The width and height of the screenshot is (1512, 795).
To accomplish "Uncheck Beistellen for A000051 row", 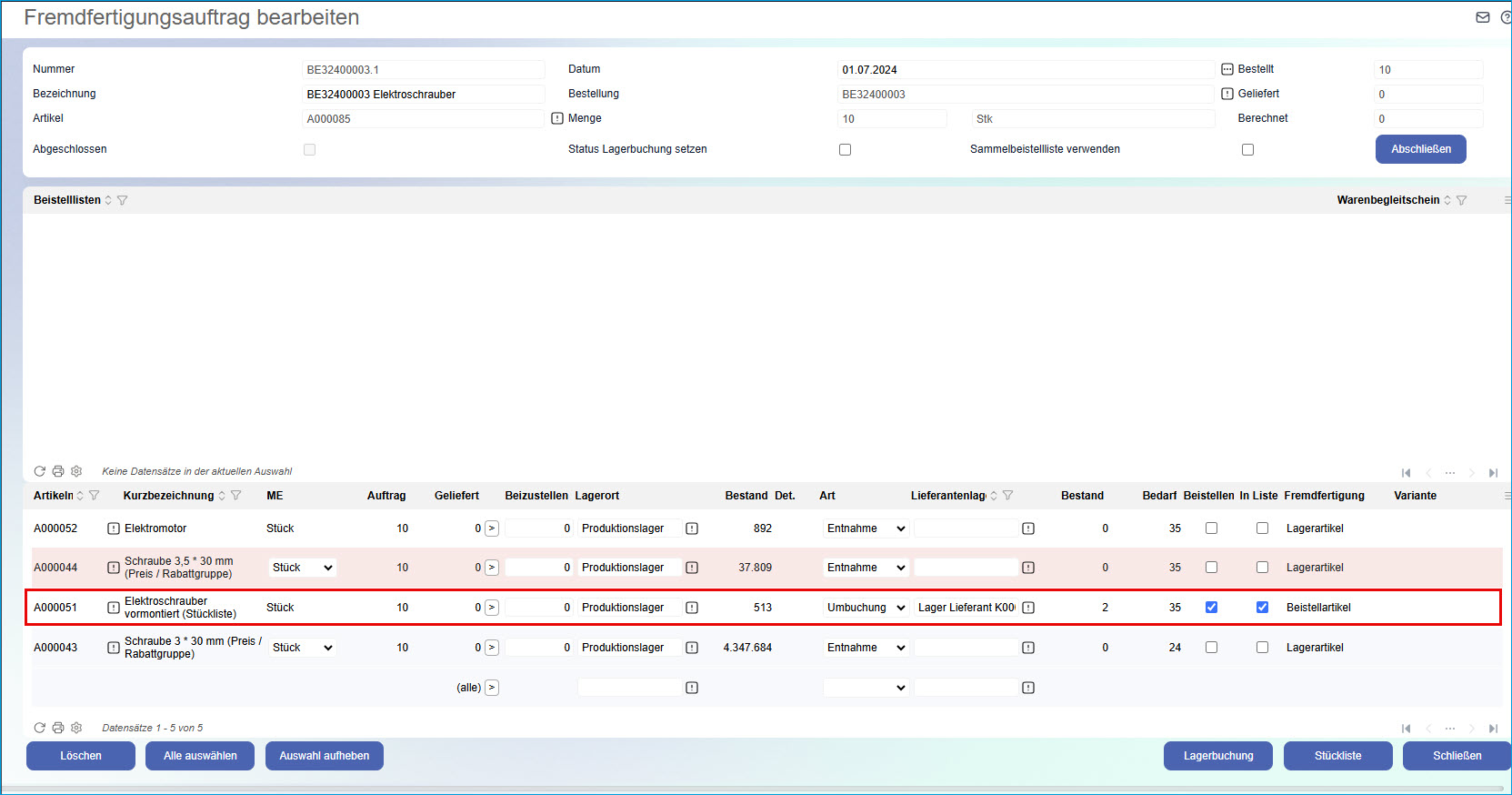I will pyautogui.click(x=1211, y=608).
